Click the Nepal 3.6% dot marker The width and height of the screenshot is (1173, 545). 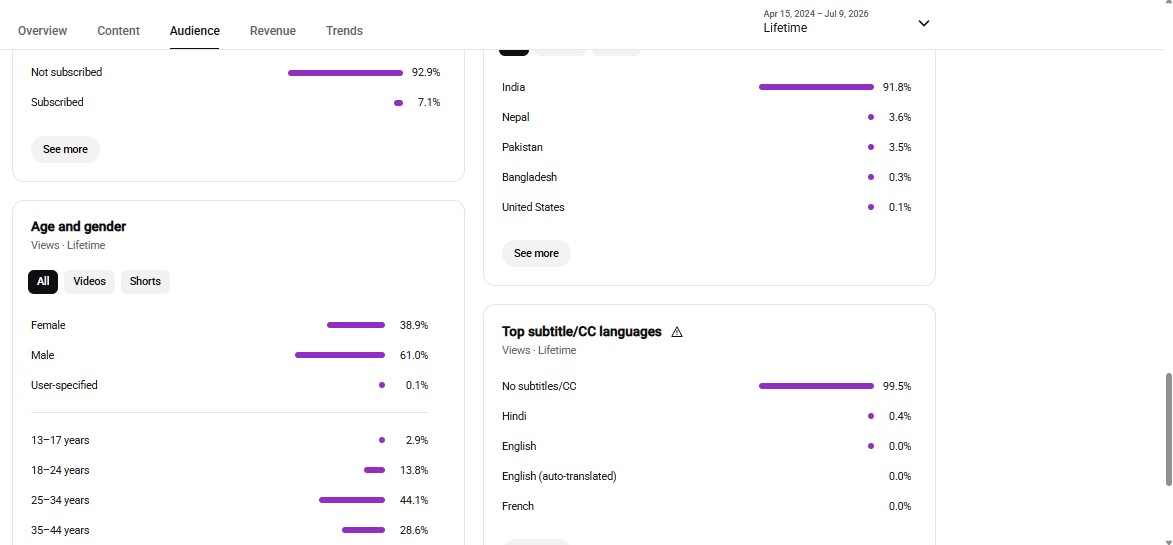[871, 117]
